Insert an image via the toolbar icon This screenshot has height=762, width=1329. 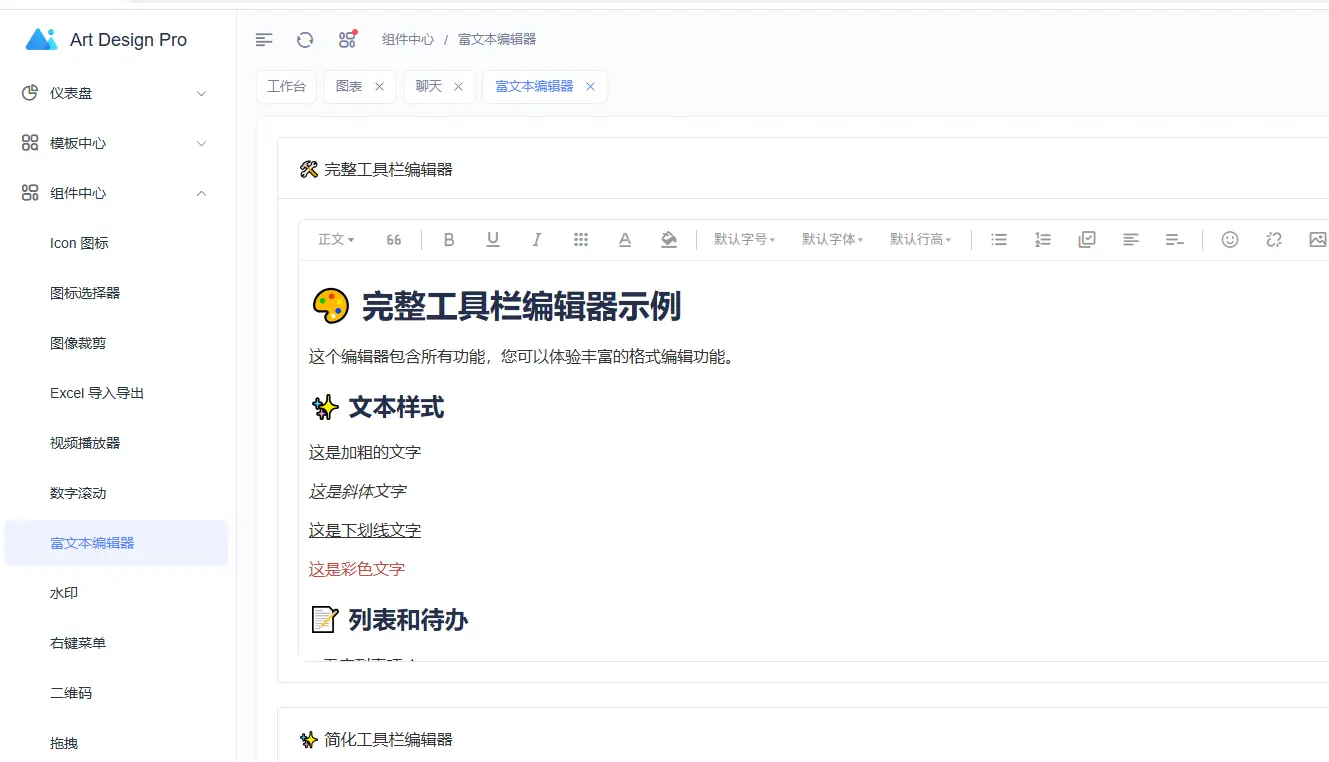1318,239
